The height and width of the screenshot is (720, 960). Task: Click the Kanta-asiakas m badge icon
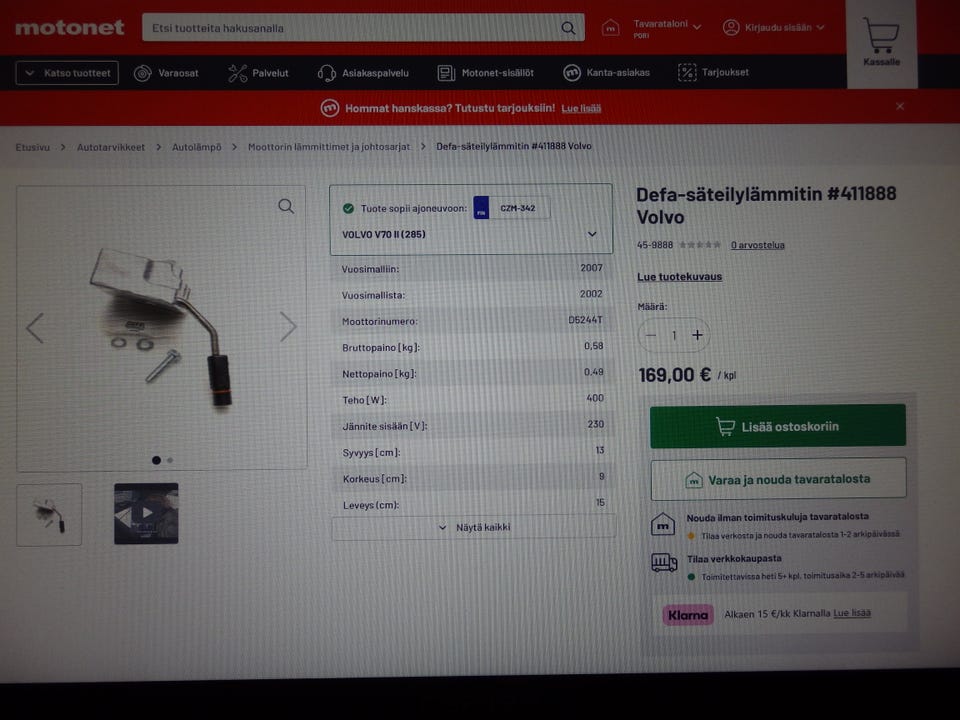(571, 73)
